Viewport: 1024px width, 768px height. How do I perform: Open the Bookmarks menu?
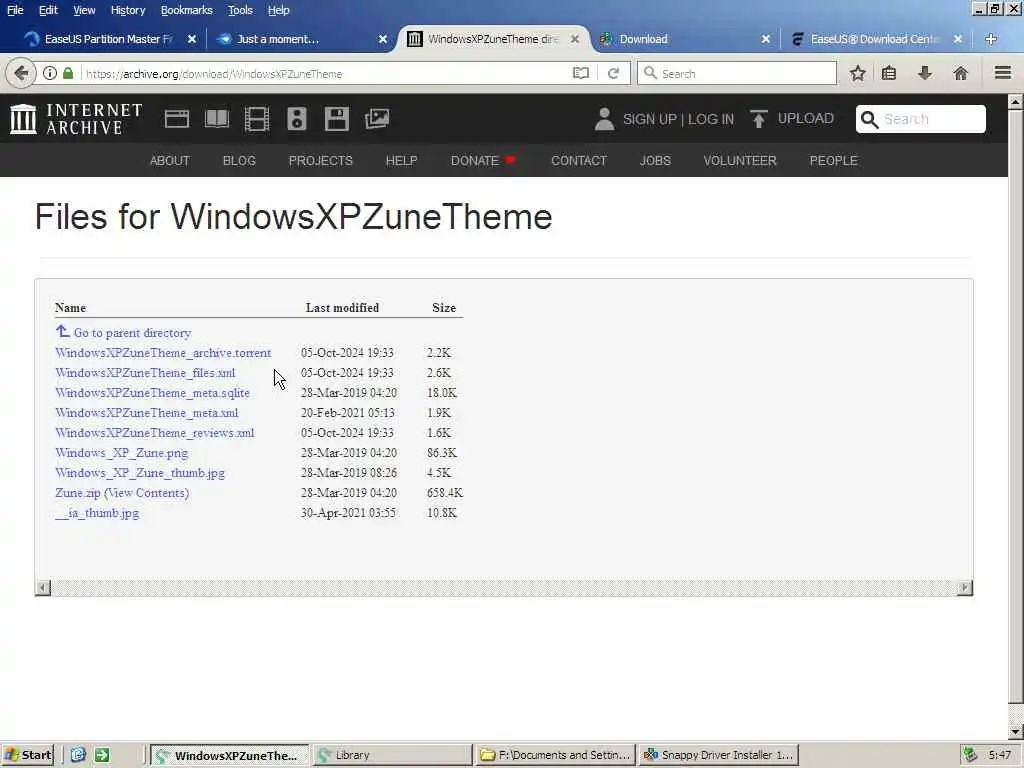point(187,10)
